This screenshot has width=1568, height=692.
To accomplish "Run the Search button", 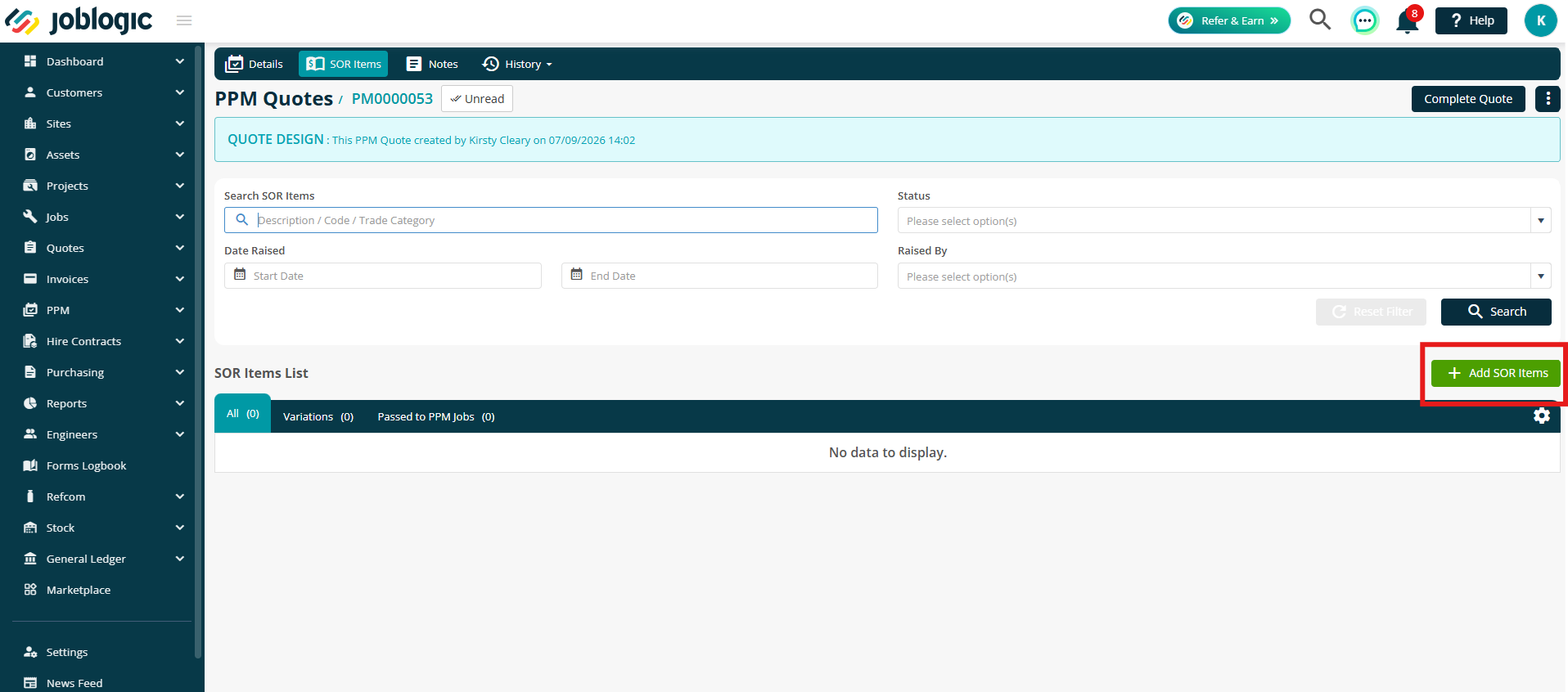I will click(1496, 312).
